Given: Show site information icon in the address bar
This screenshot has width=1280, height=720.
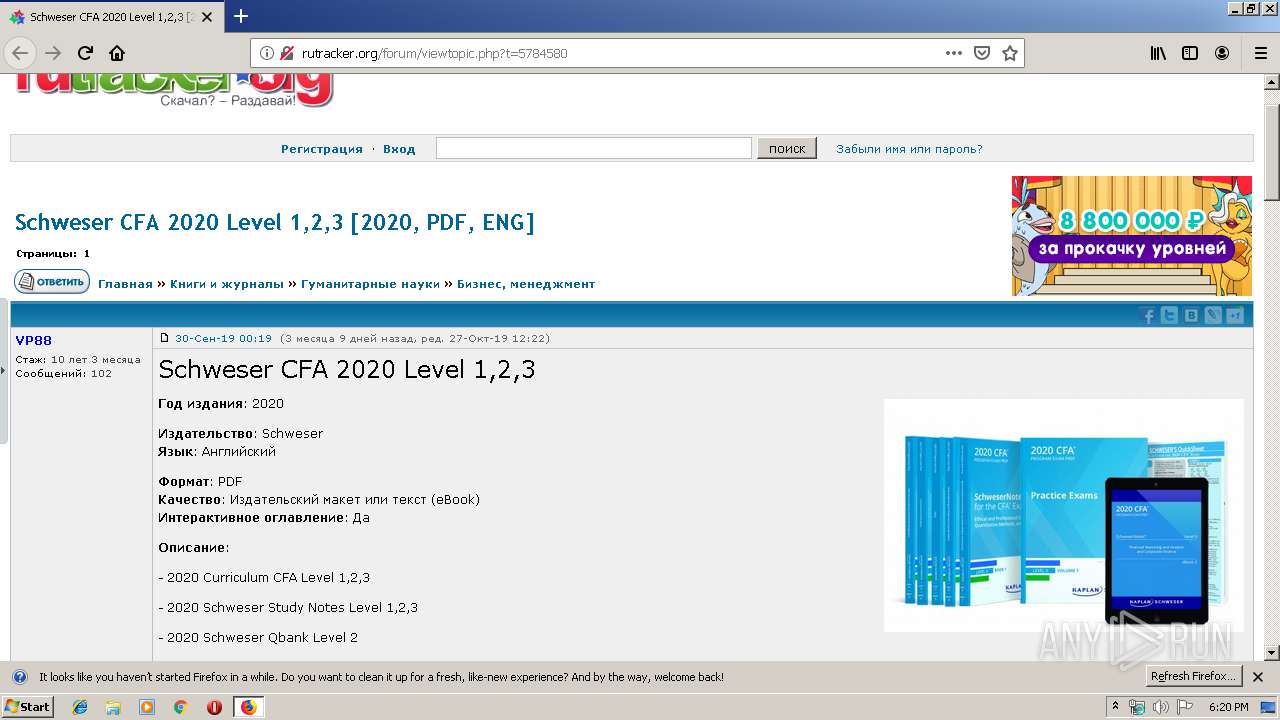Looking at the screenshot, I should [267, 53].
